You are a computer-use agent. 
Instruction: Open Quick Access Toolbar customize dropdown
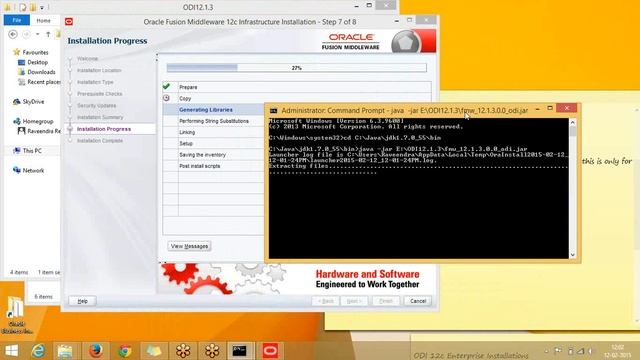pyautogui.click(x=42, y=7)
